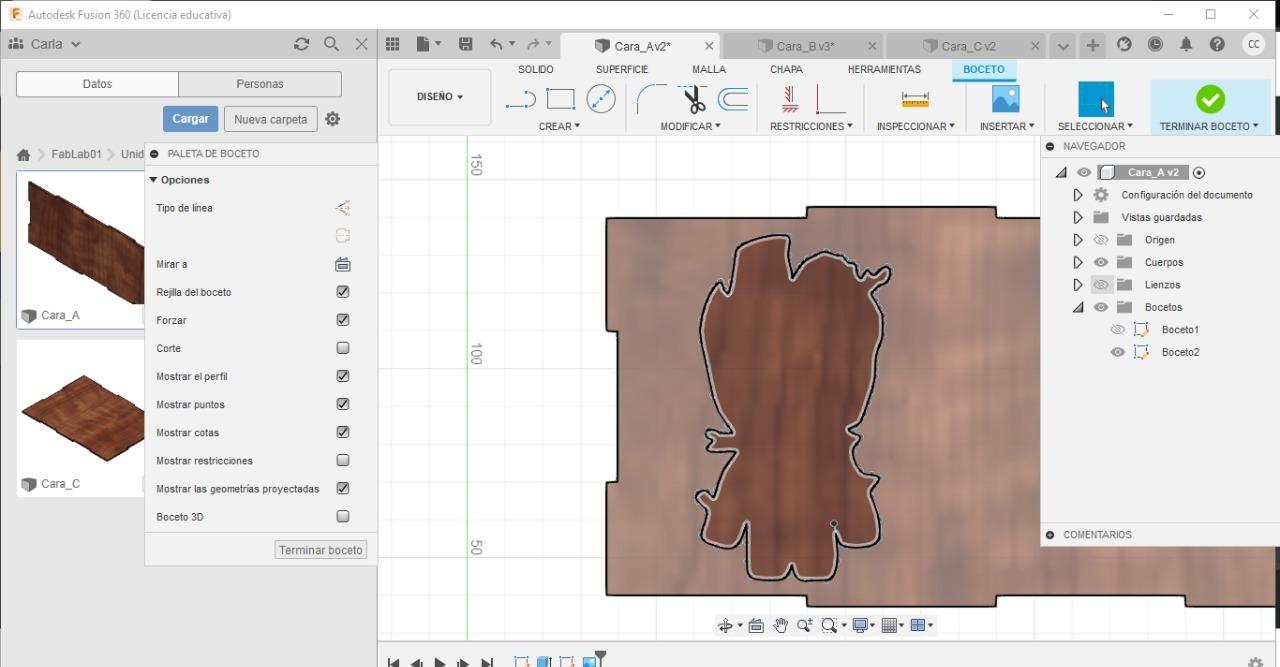Toggle visibility of Boceto1
Viewport: 1280px width, 667px height.
(1118, 330)
